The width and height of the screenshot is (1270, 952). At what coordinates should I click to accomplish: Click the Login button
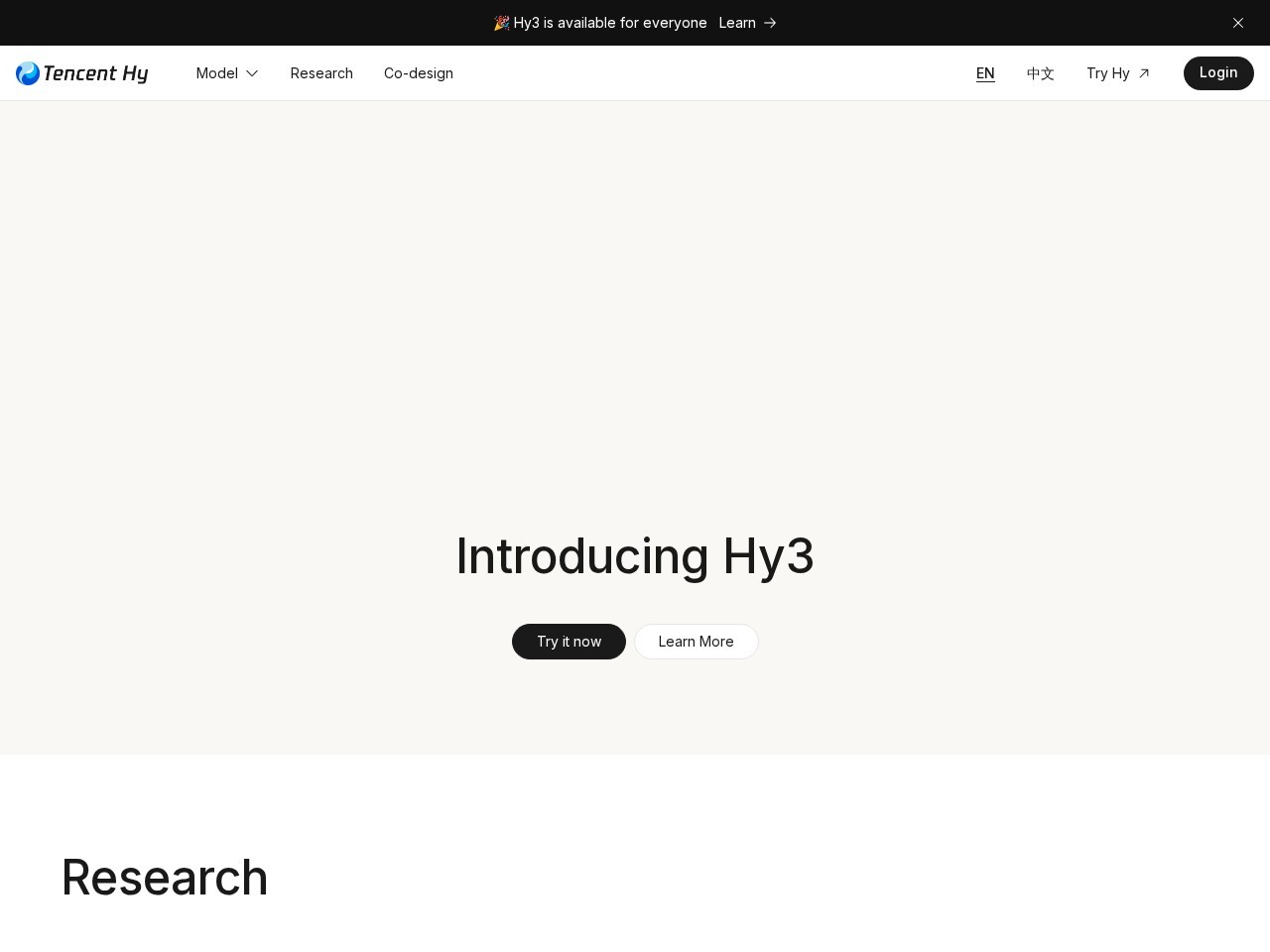tap(1218, 73)
